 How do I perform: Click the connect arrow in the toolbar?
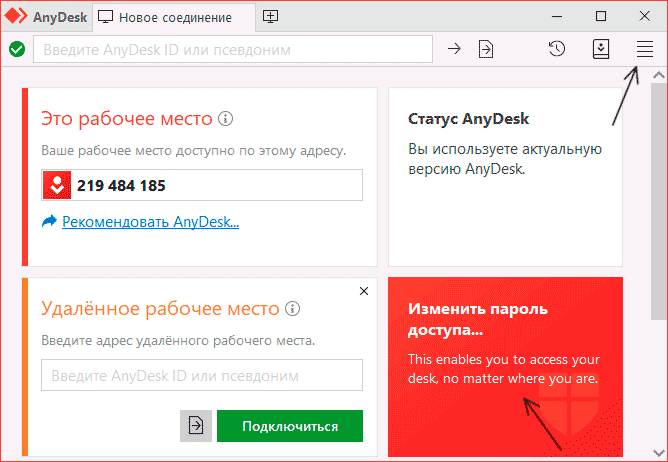[x=454, y=49]
